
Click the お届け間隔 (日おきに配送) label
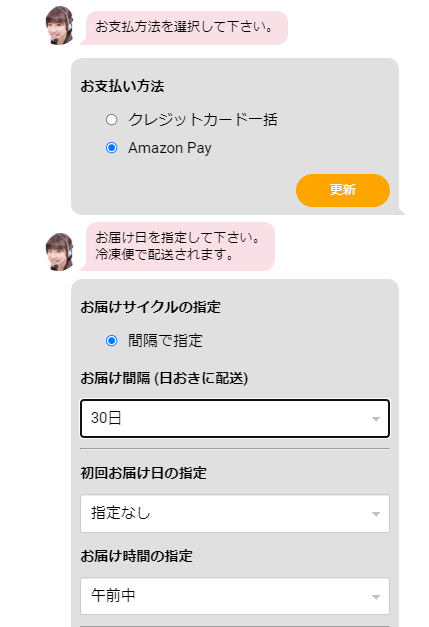[x=164, y=378]
